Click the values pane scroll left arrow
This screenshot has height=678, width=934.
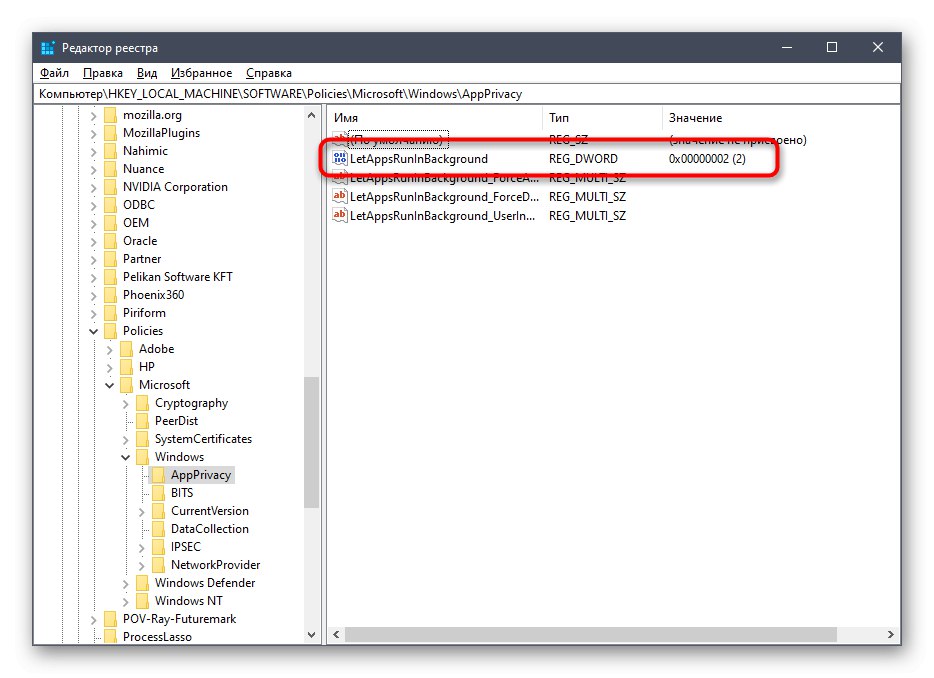(x=337, y=635)
